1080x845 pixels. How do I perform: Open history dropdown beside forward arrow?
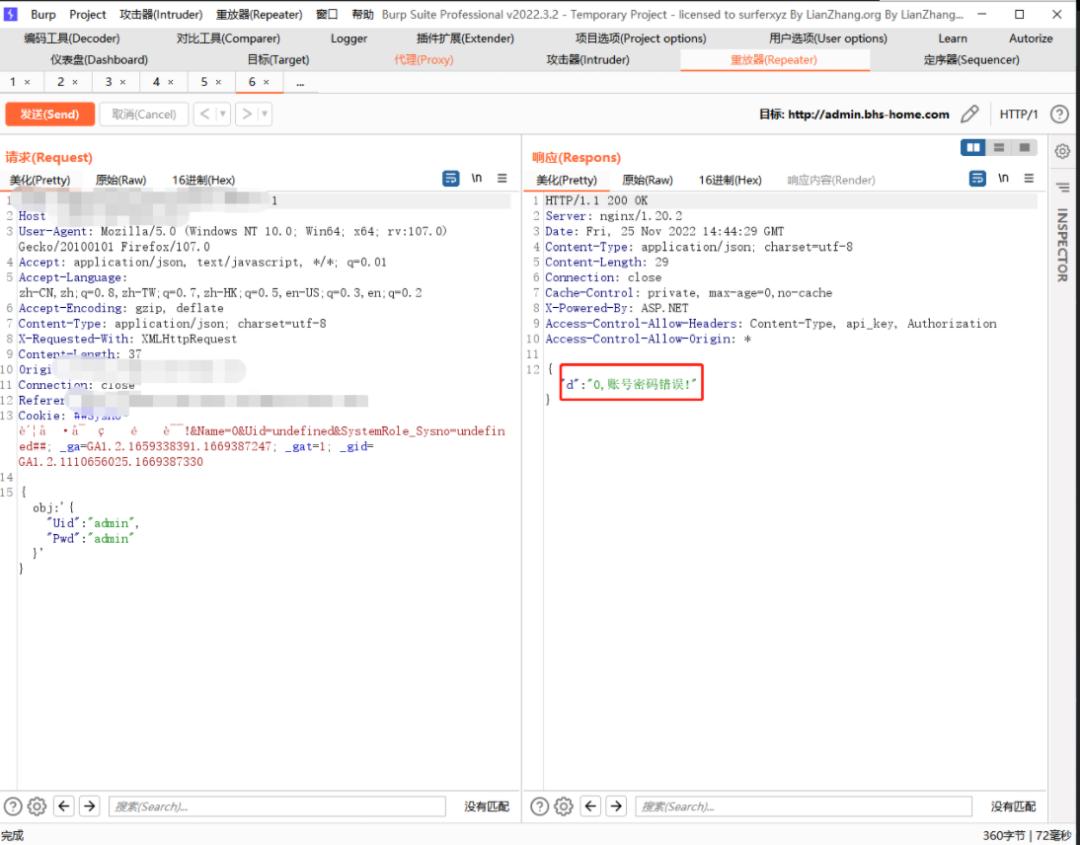tap(264, 114)
